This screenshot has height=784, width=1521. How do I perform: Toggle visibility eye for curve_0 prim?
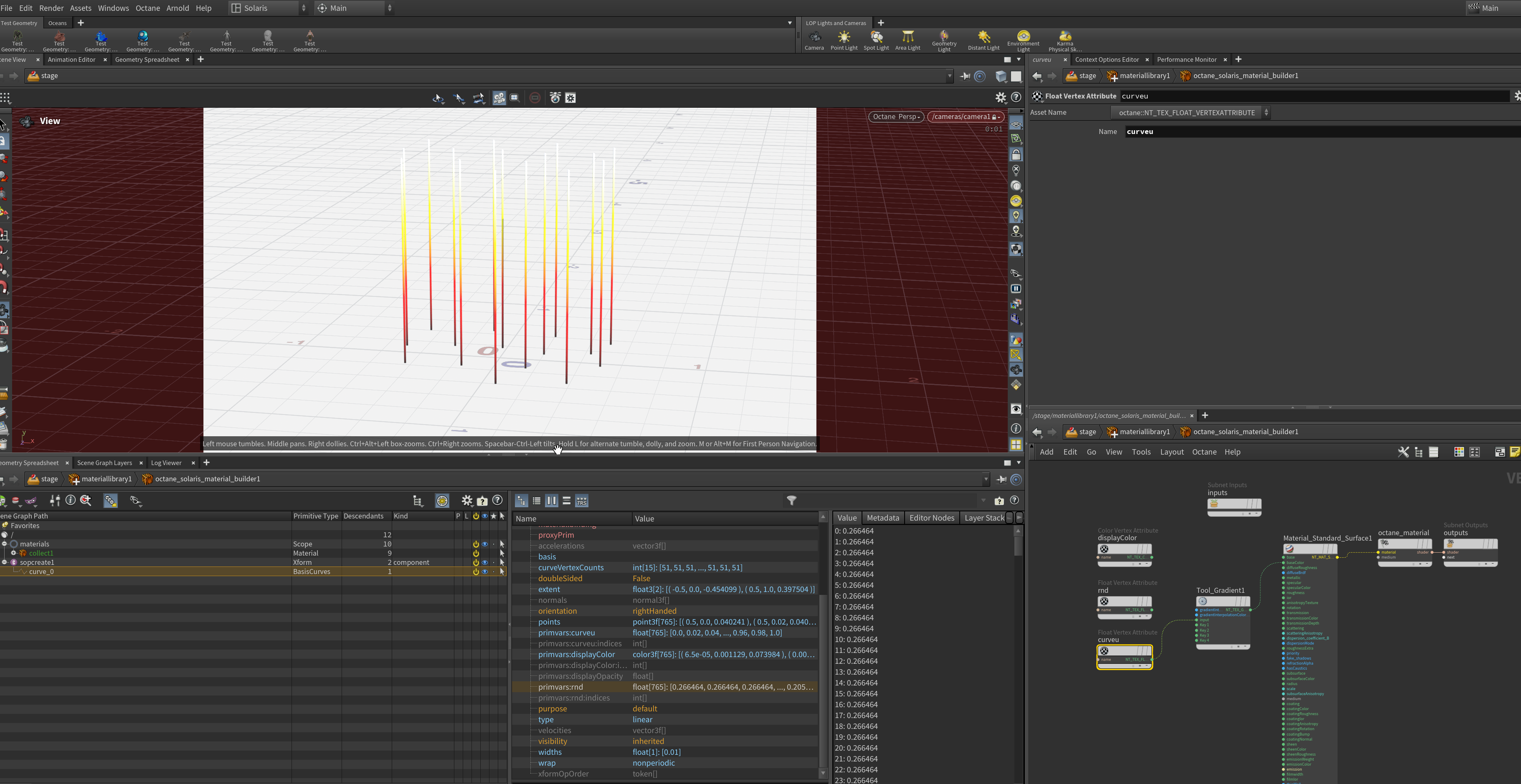pos(485,572)
